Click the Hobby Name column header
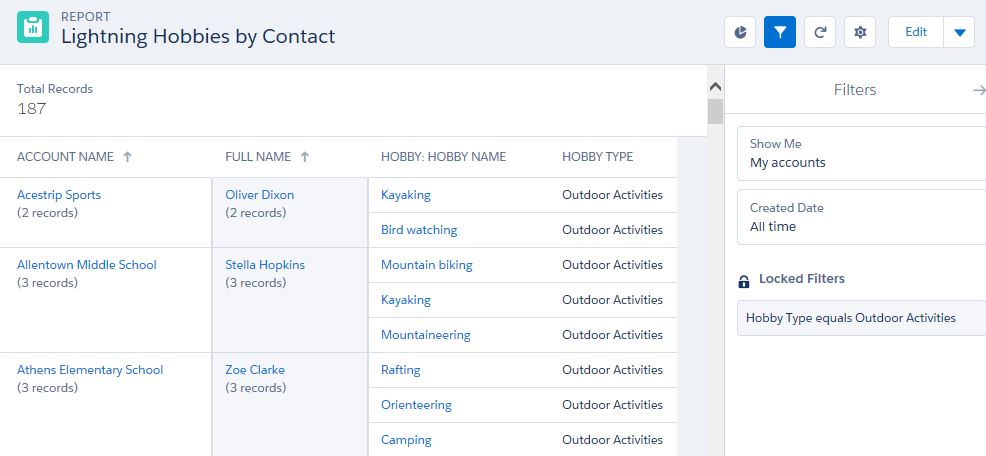The height and width of the screenshot is (456, 986). 443,157
